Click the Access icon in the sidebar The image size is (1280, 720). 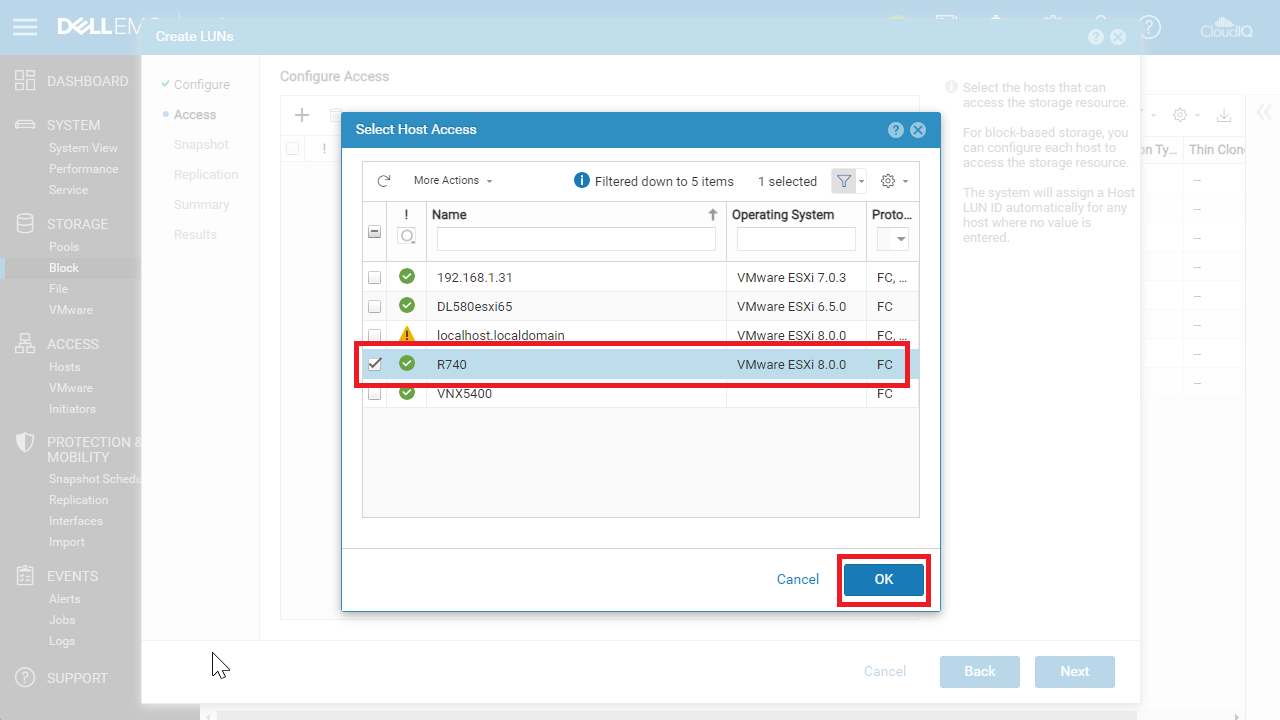(26, 344)
